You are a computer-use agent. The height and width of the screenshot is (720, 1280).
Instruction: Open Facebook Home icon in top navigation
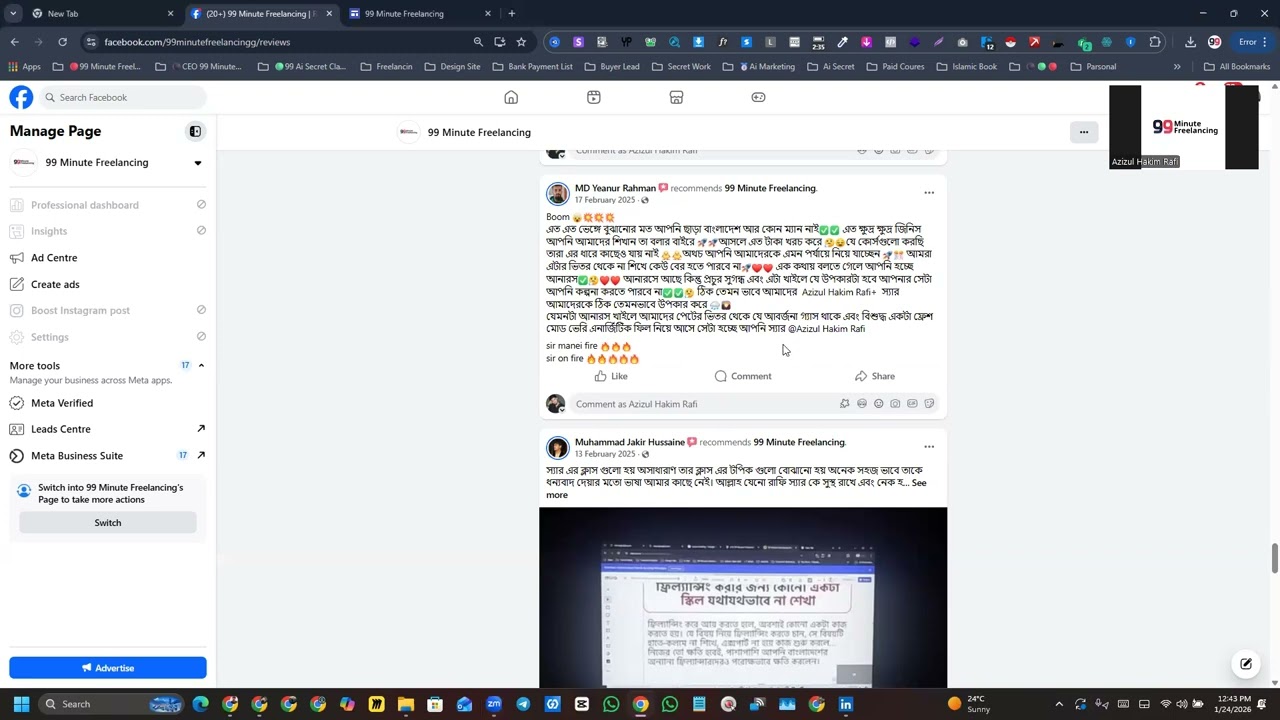(511, 97)
